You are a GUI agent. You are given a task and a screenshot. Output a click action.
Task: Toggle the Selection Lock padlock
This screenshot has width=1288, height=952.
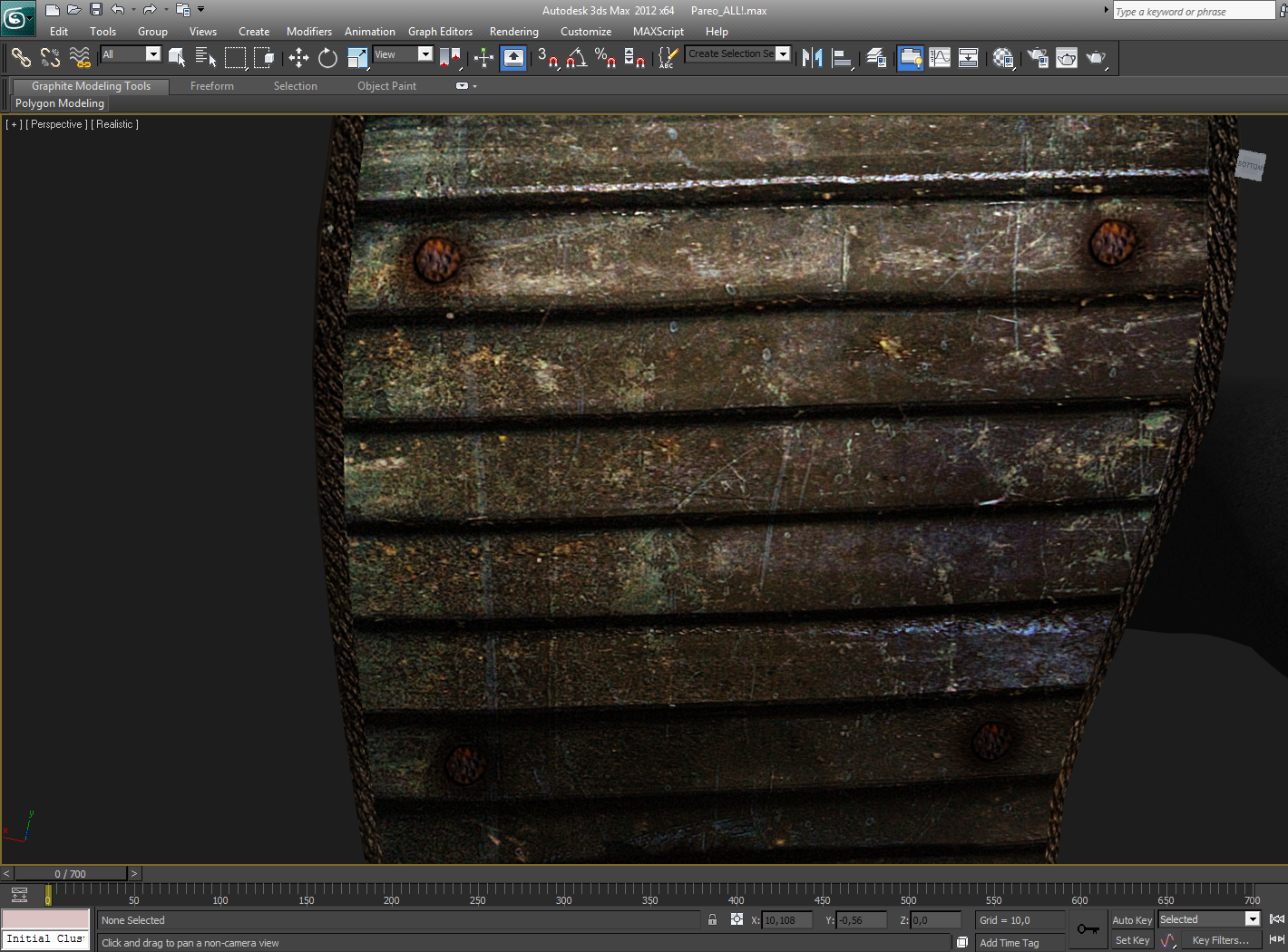tap(712, 919)
